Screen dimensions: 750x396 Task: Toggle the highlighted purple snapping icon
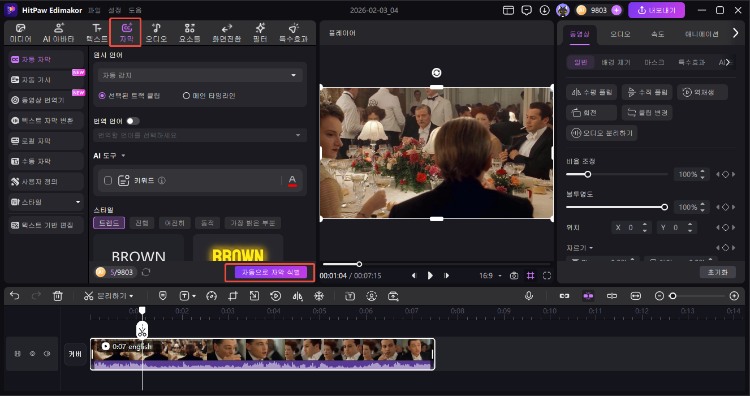pos(588,296)
